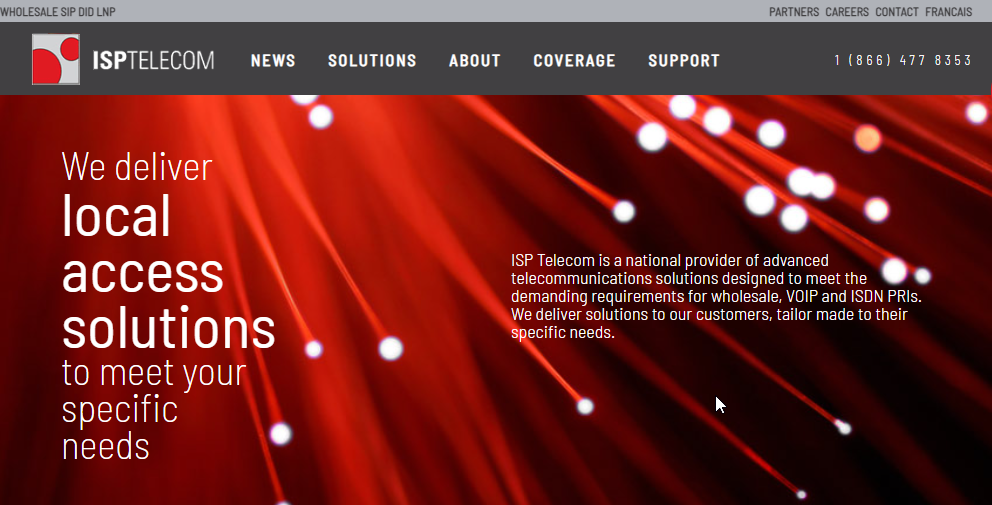Click the word 'access' in hero headline
The height and width of the screenshot is (505, 992).
coord(142,273)
